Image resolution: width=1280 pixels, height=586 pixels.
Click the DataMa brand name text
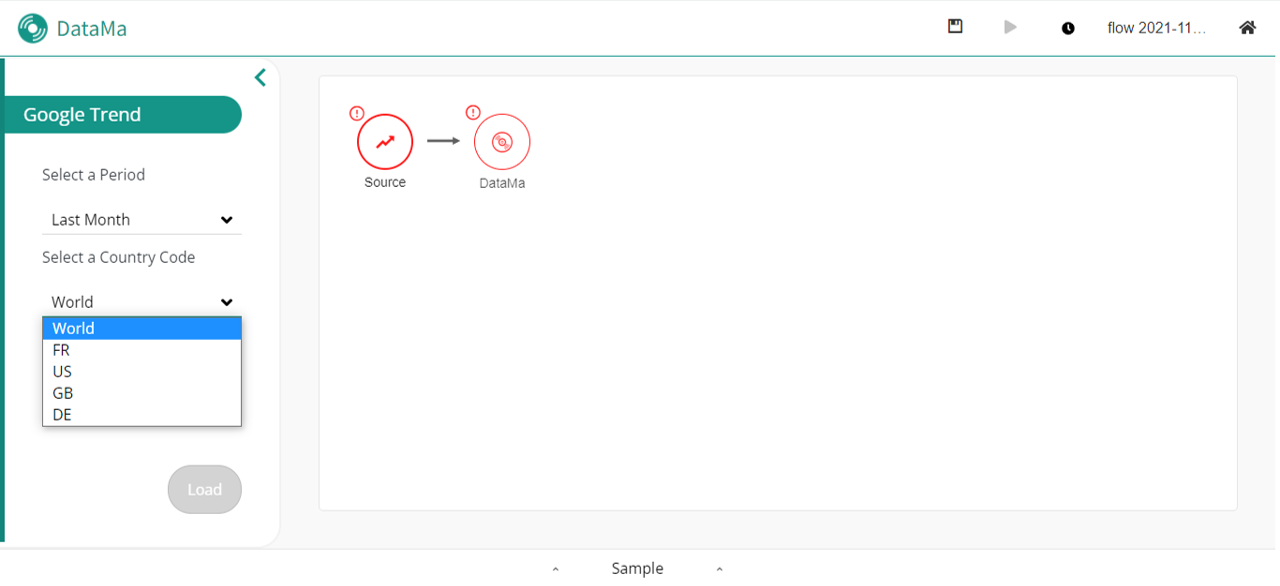pyautogui.click(x=91, y=28)
